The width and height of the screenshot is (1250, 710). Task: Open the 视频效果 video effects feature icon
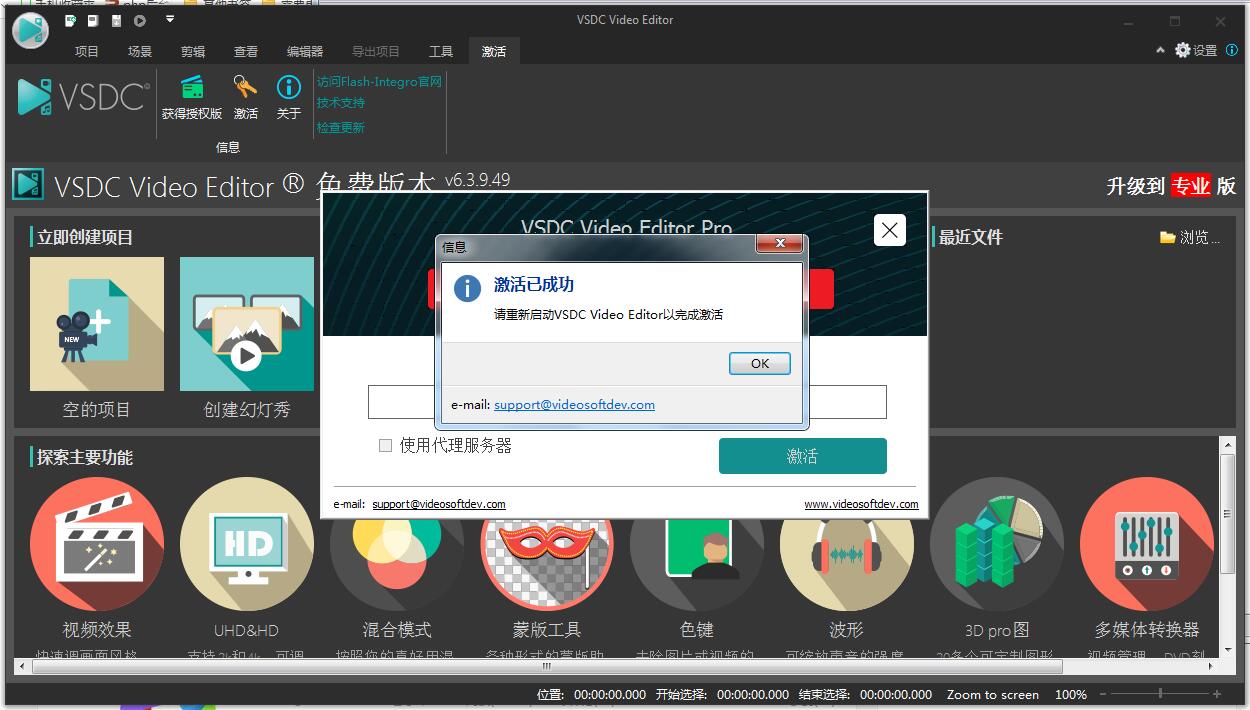(x=96, y=545)
